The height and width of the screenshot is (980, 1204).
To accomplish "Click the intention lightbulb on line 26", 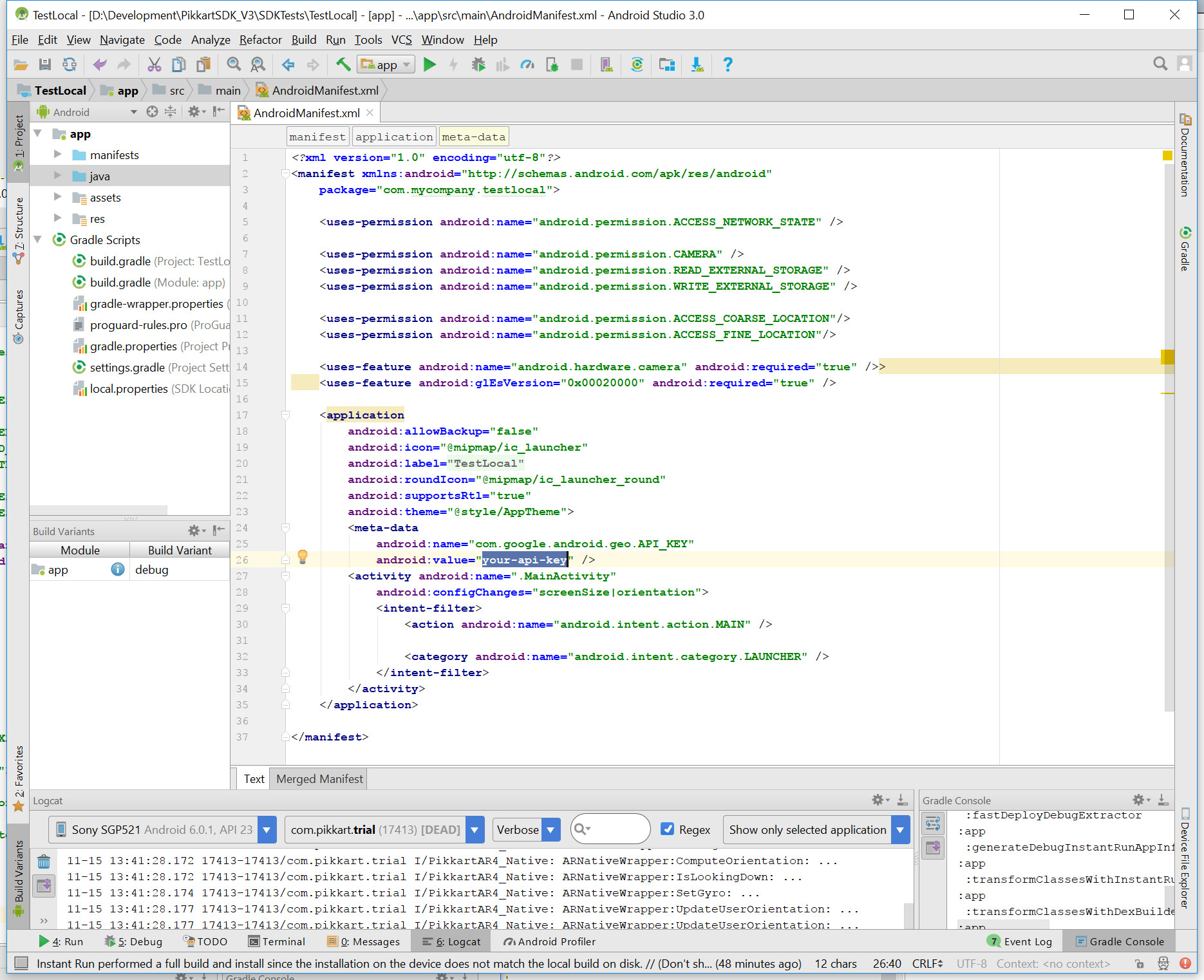I will (303, 557).
